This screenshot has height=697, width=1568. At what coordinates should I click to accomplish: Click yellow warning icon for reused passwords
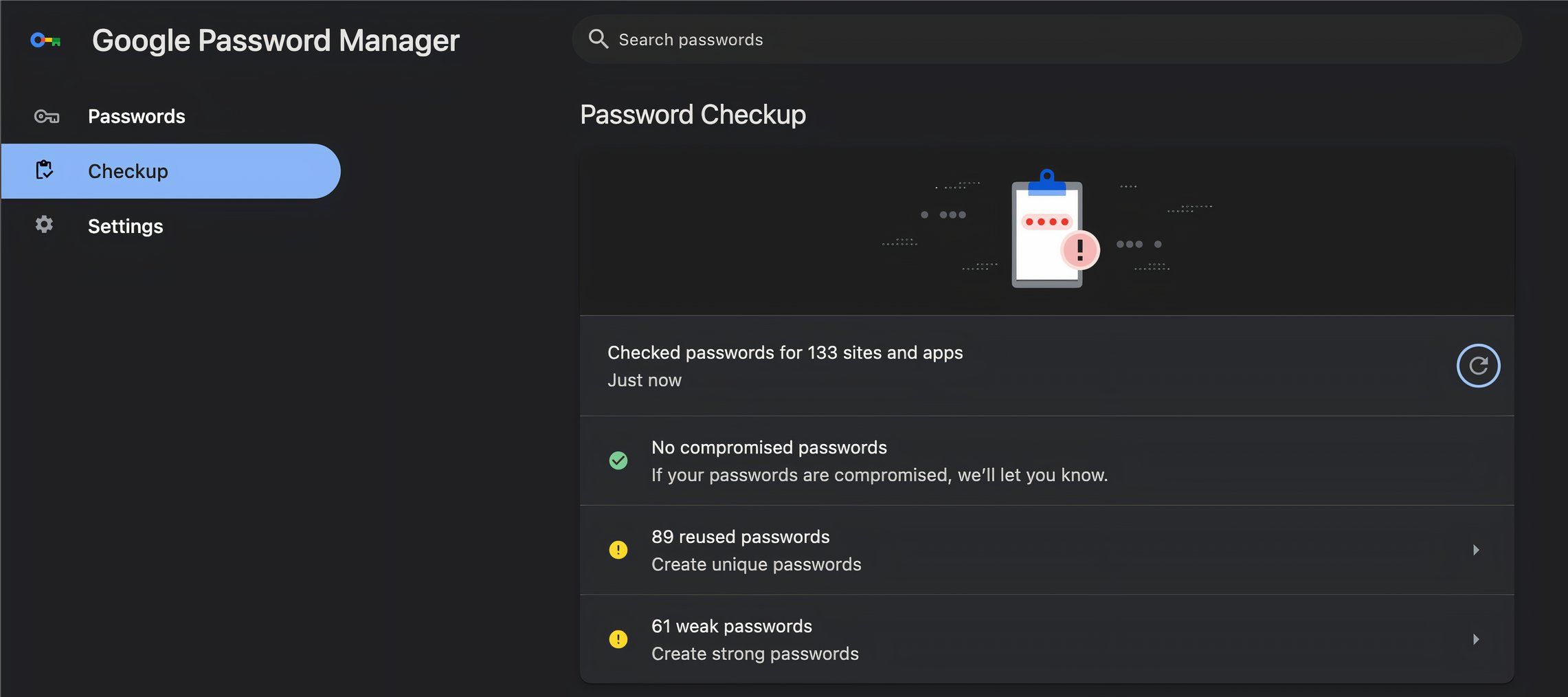618,550
